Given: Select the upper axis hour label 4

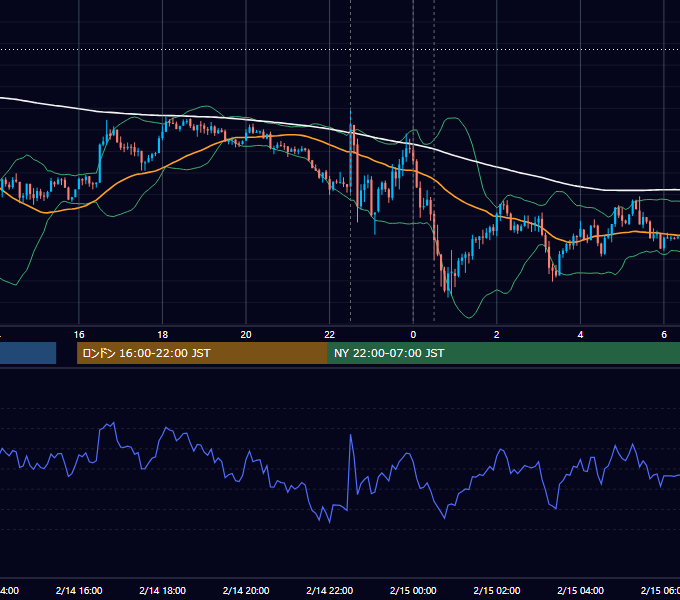Looking at the screenshot, I should coord(580,335).
